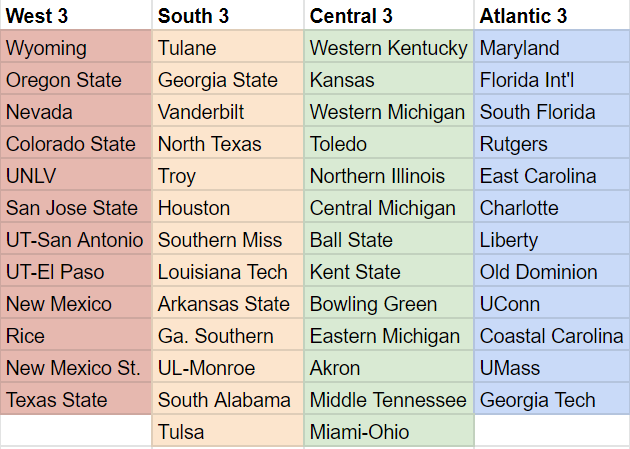Select the West 3 header cell
Viewport: 630px width, 449px height.
pos(76,15)
